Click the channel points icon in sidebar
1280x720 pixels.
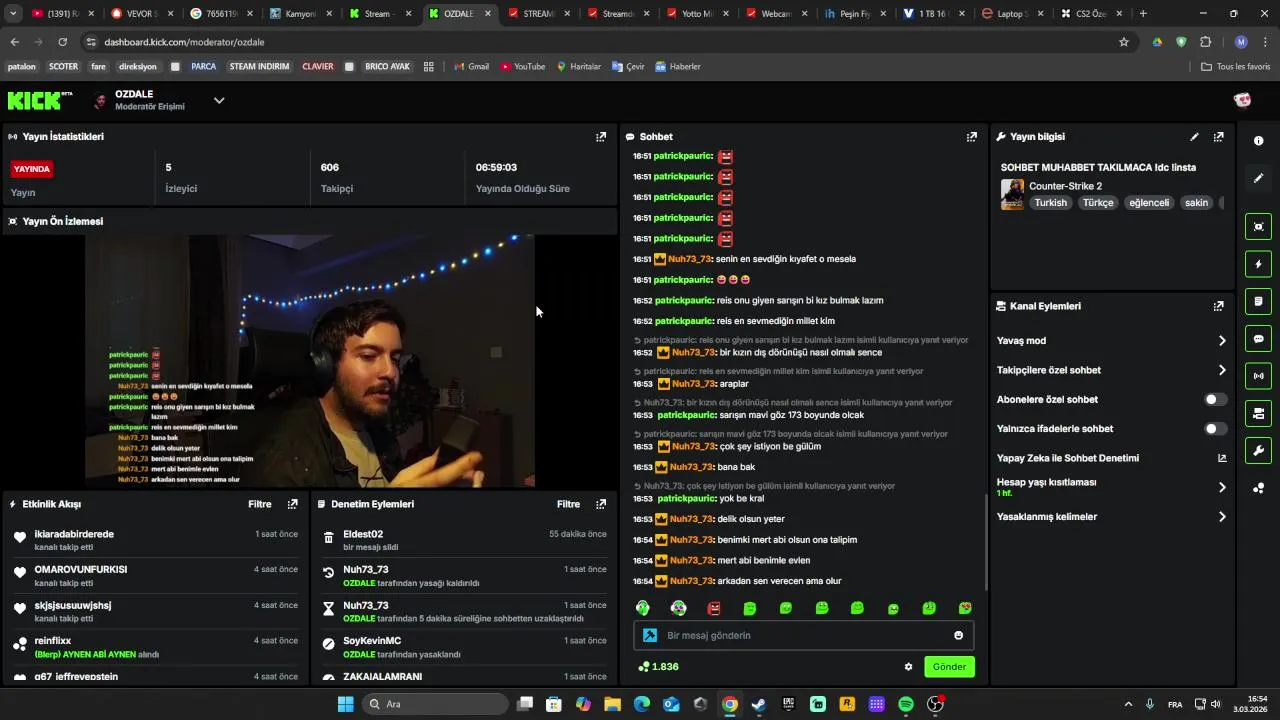[x=1259, y=488]
